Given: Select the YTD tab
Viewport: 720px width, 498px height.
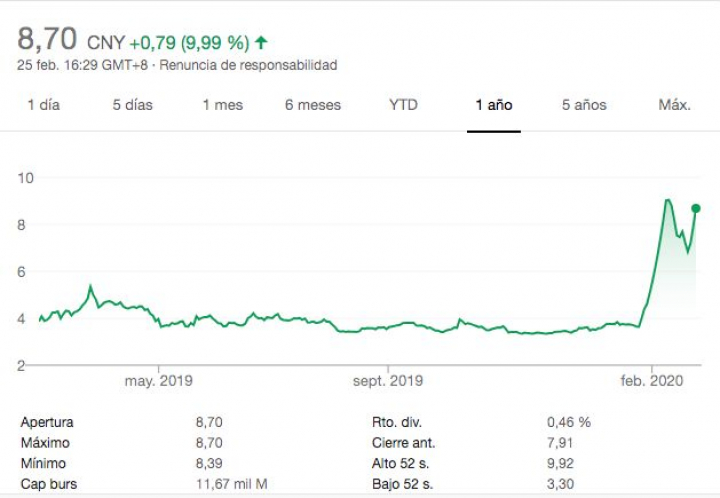Looking at the screenshot, I should coord(403,105).
